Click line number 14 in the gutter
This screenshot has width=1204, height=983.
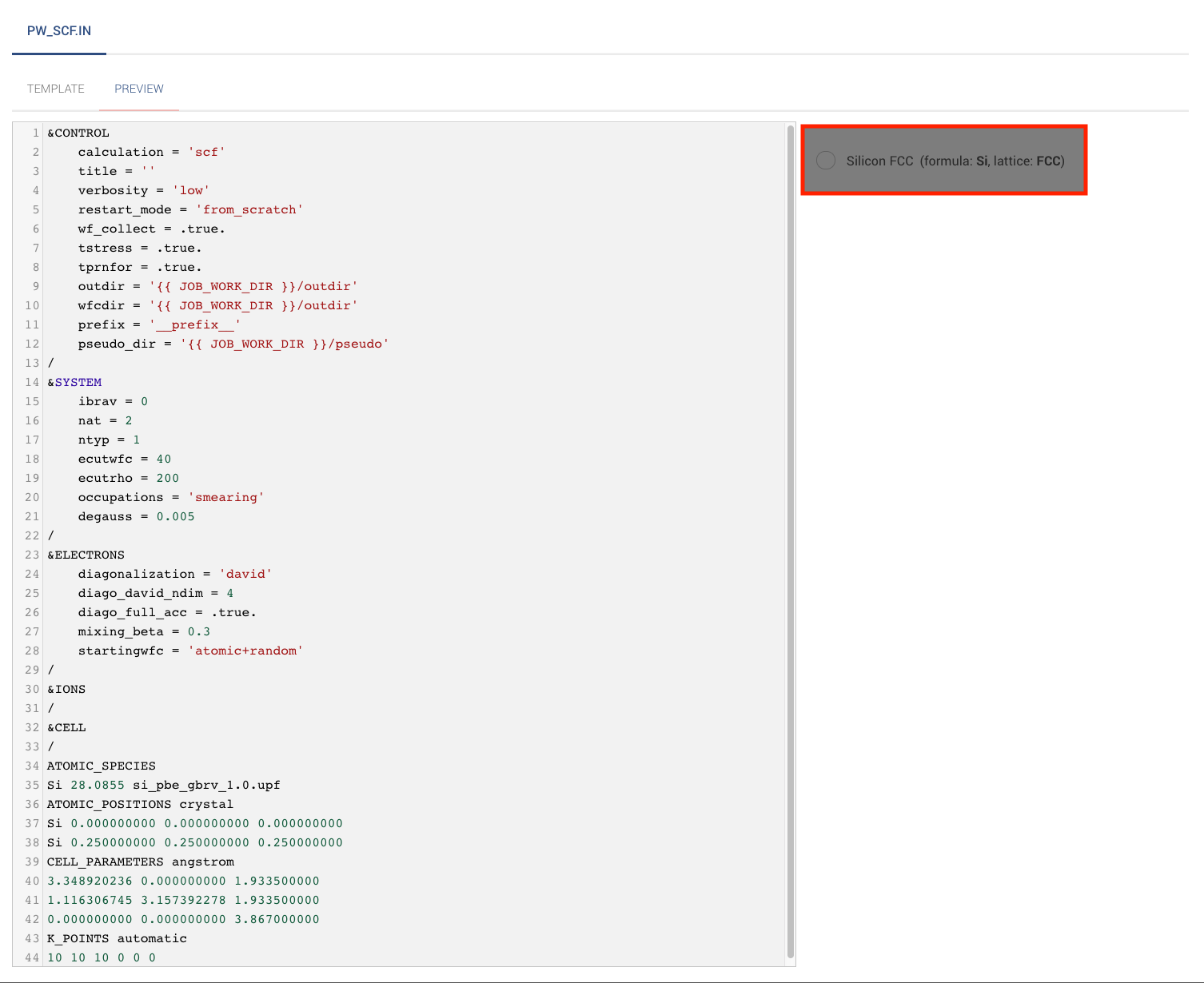click(x=31, y=382)
